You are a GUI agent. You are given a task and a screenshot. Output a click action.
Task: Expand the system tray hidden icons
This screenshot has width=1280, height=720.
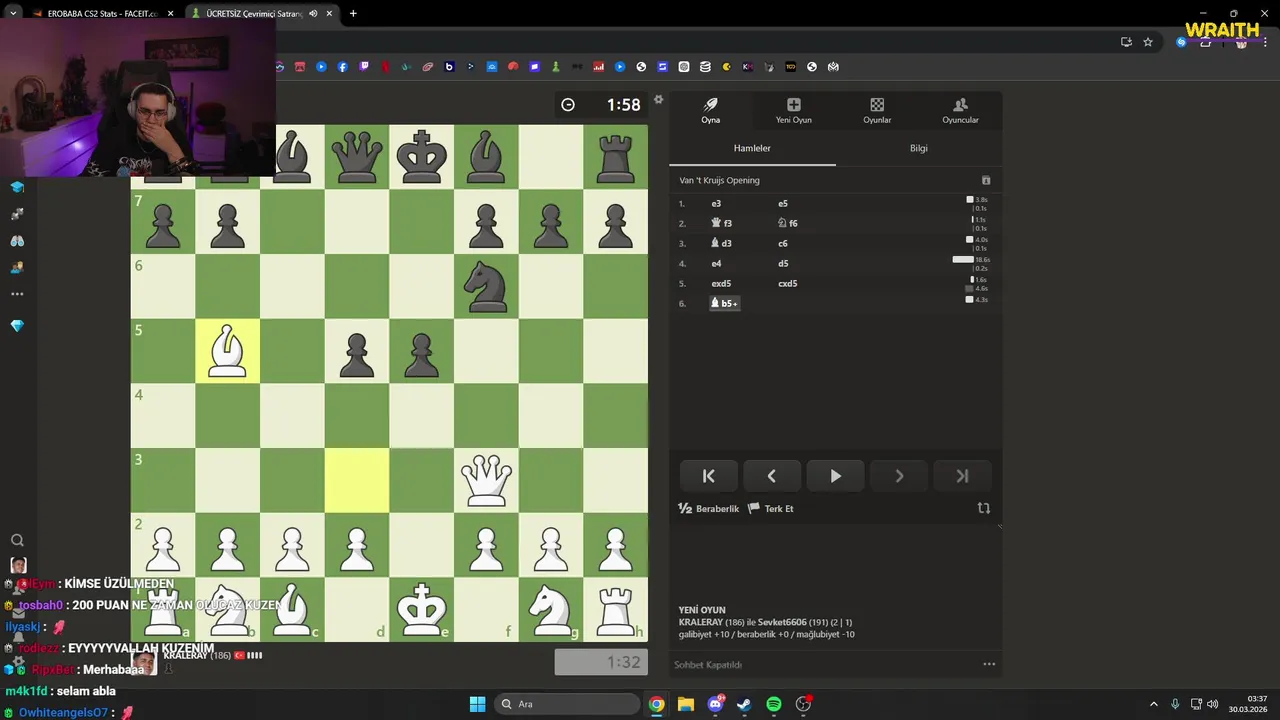pyautogui.click(x=1153, y=704)
